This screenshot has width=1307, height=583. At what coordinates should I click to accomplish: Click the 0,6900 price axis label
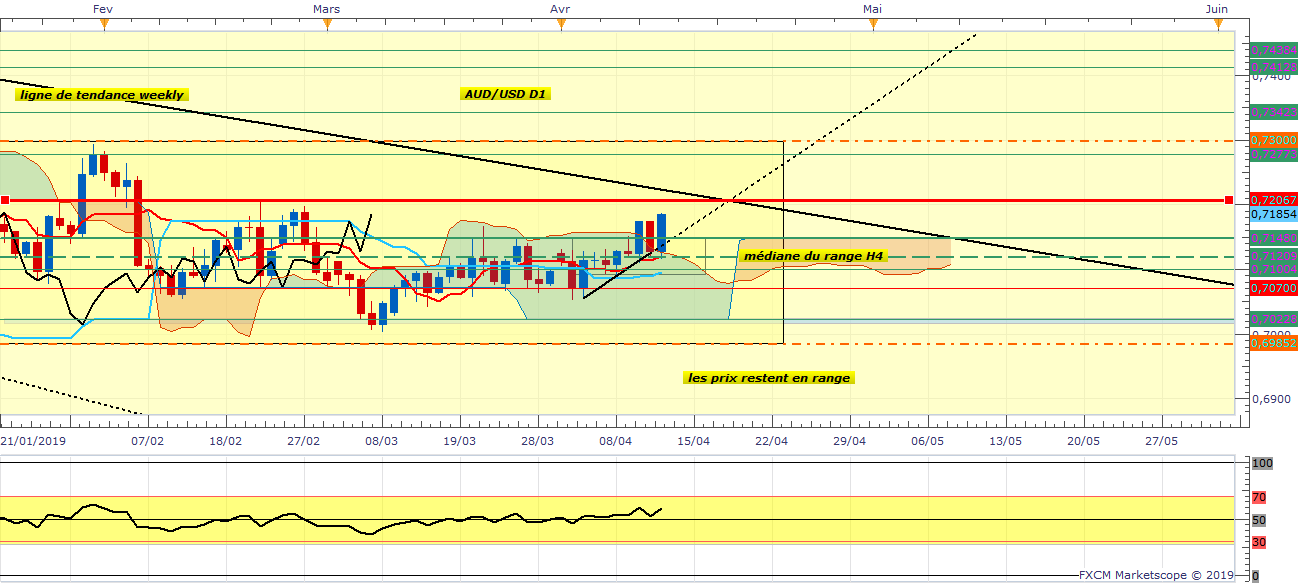click(x=1274, y=399)
